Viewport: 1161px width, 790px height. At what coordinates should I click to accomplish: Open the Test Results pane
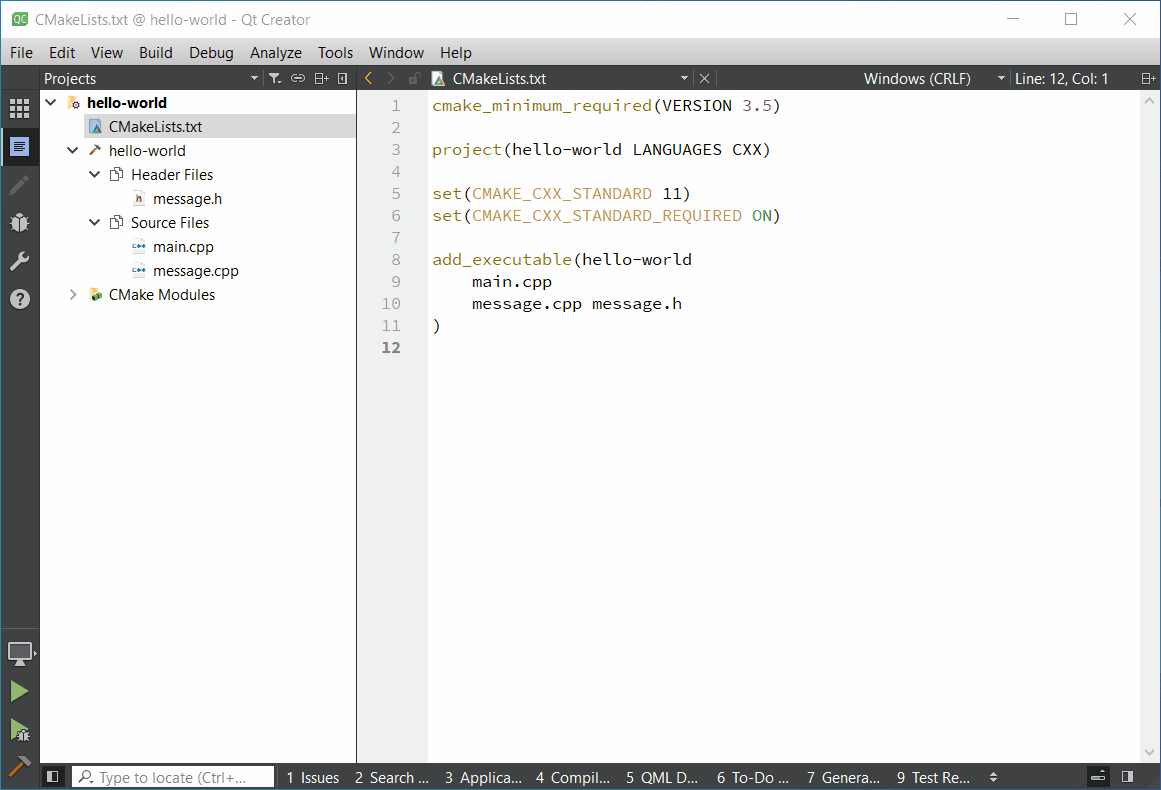931,777
